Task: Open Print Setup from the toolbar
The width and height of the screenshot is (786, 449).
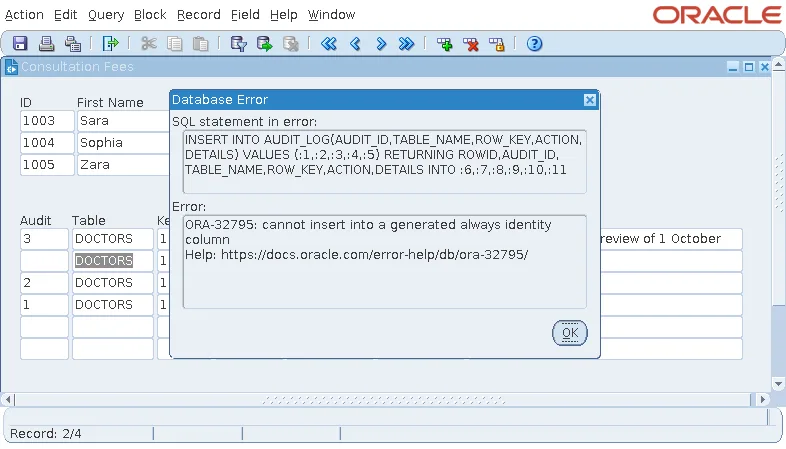Action: coord(73,44)
